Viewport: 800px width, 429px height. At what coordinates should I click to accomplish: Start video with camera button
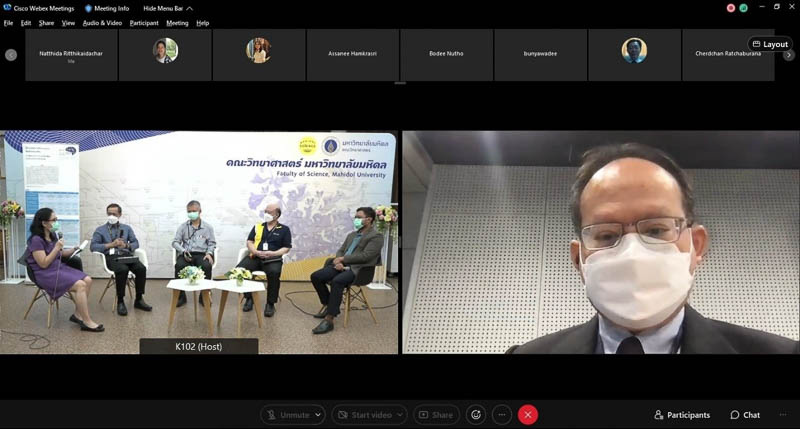click(363, 414)
